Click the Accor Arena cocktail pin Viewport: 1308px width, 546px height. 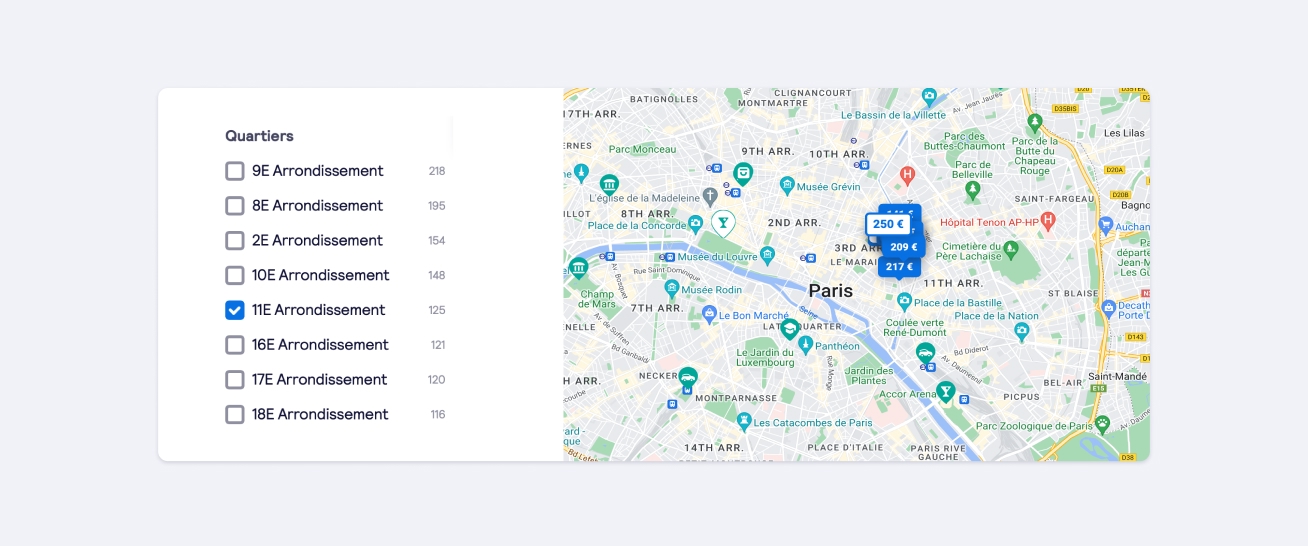(945, 391)
